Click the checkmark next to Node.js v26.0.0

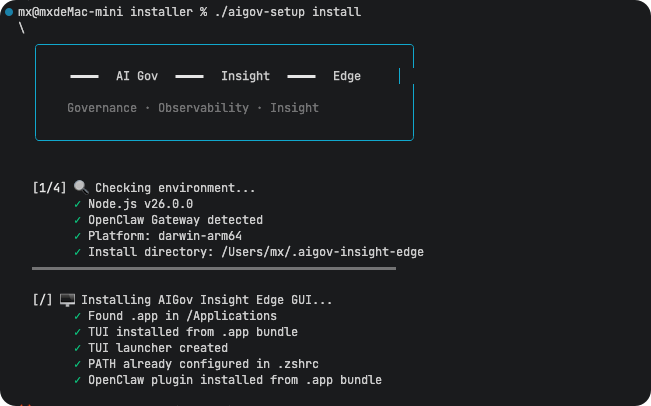tap(78, 204)
